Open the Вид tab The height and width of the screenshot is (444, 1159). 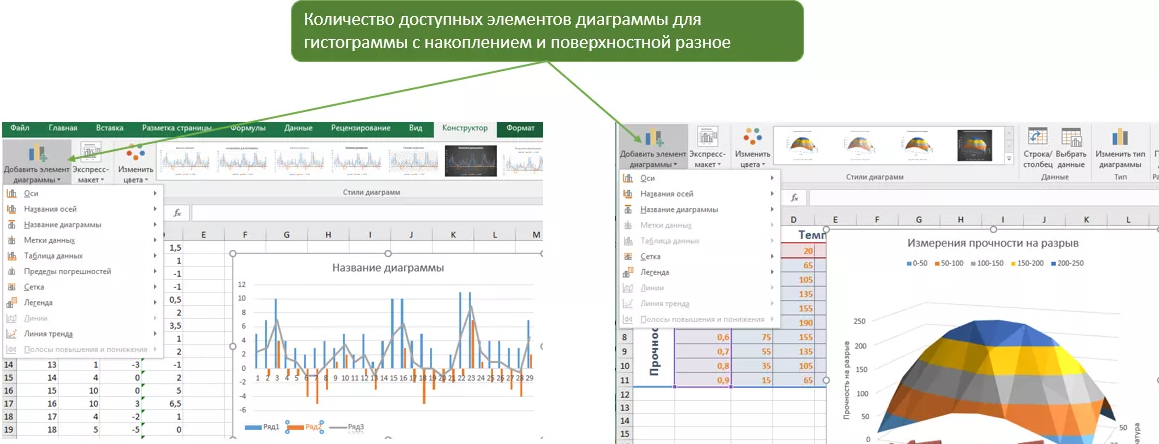pos(415,128)
